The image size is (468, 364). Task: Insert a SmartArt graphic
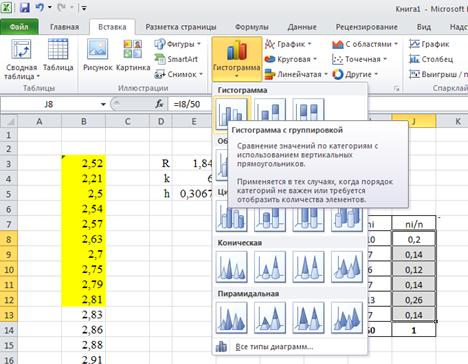coord(176,59)
